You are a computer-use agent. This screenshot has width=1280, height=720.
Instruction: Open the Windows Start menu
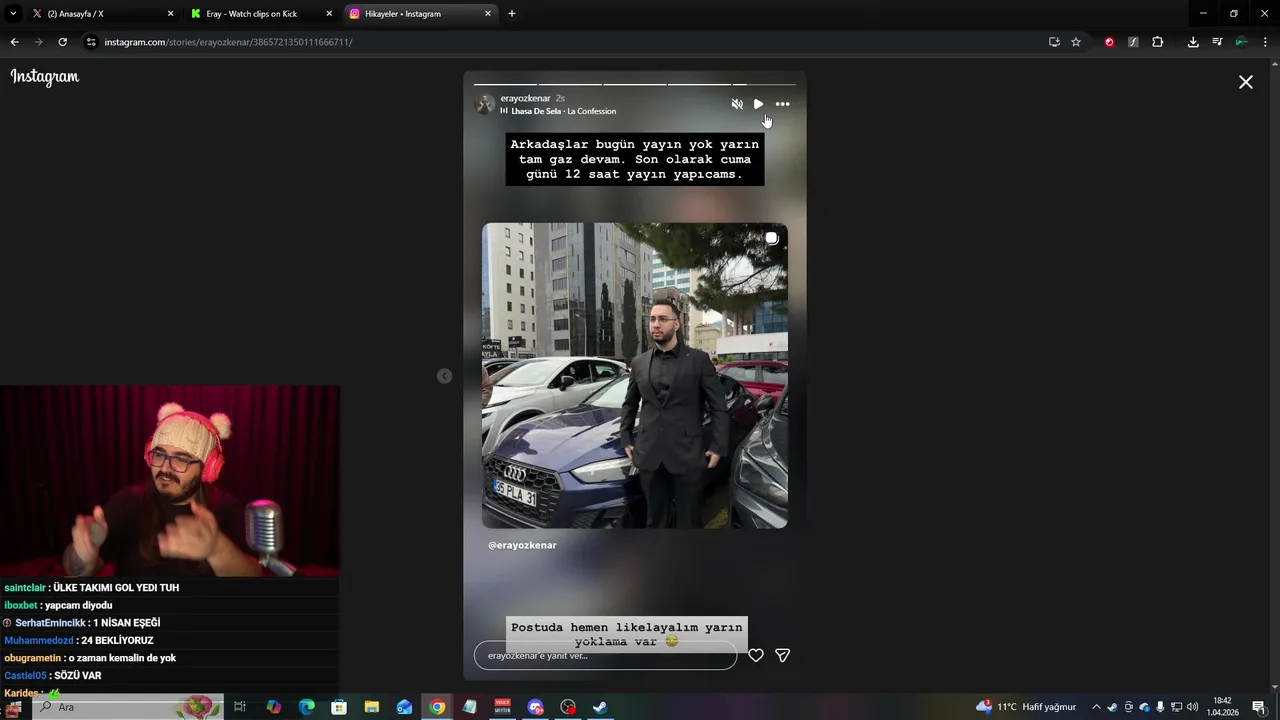(14, 707)
